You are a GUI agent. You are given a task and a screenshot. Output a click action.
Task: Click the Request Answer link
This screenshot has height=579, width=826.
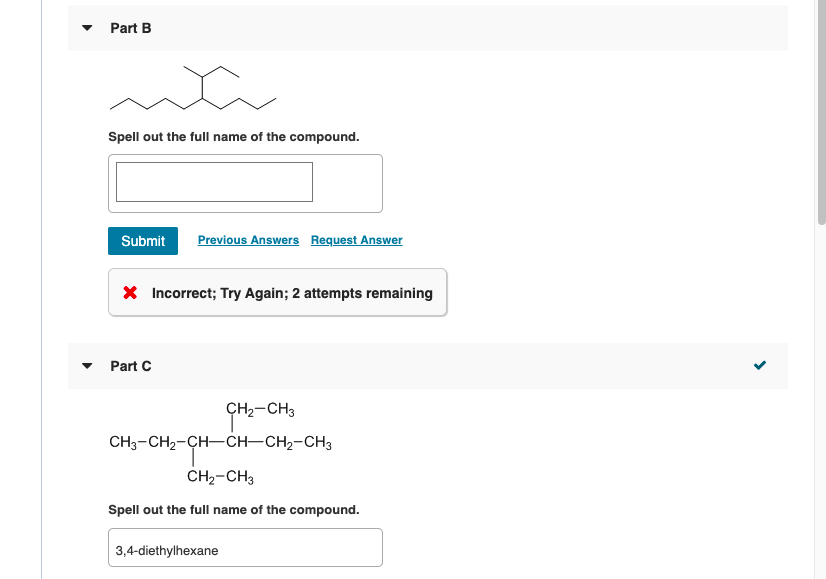[x=356, y=240]
